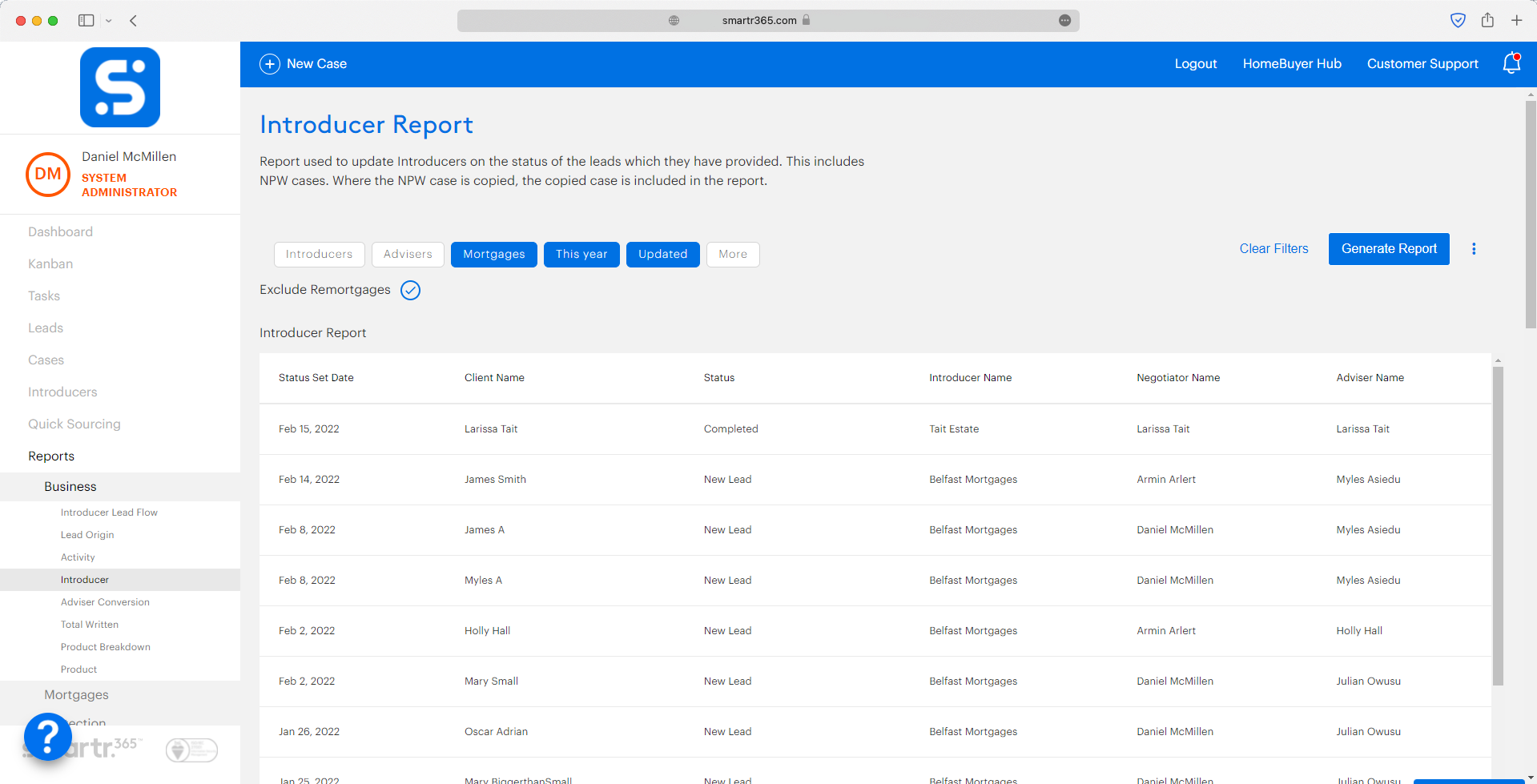
Task: Go back with the browser back arrow
Action: (134, 20)
